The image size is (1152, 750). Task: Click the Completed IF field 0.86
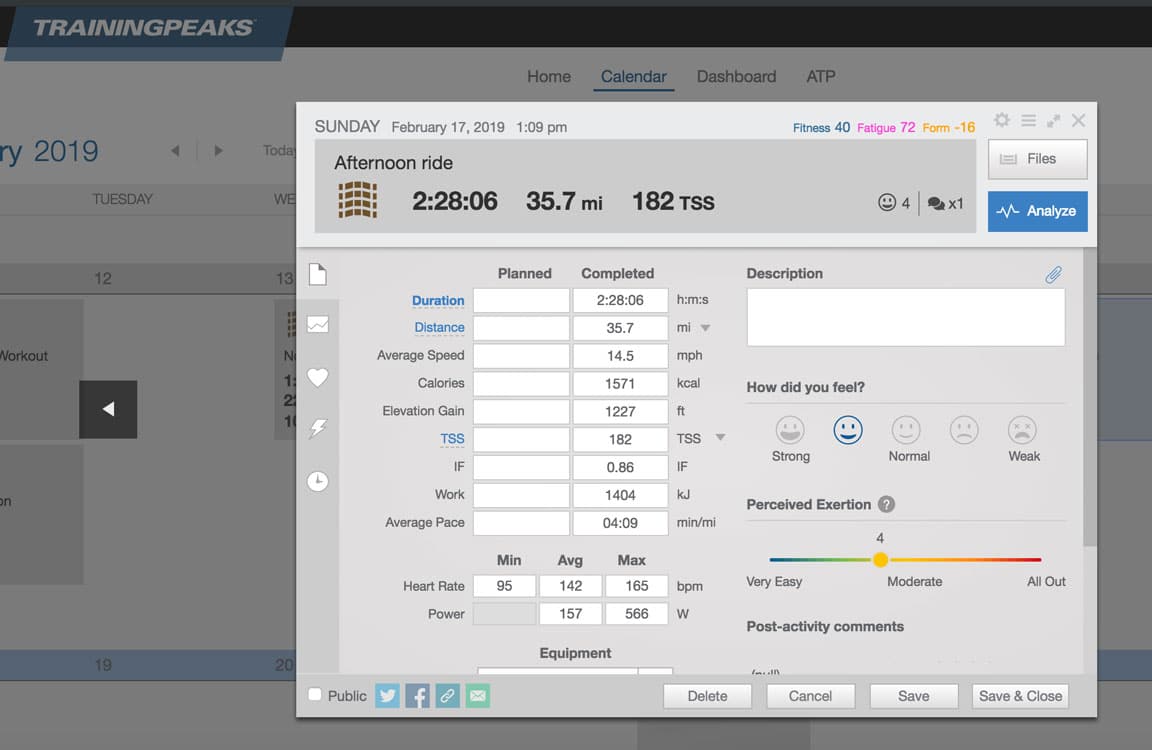coord(620,467)
